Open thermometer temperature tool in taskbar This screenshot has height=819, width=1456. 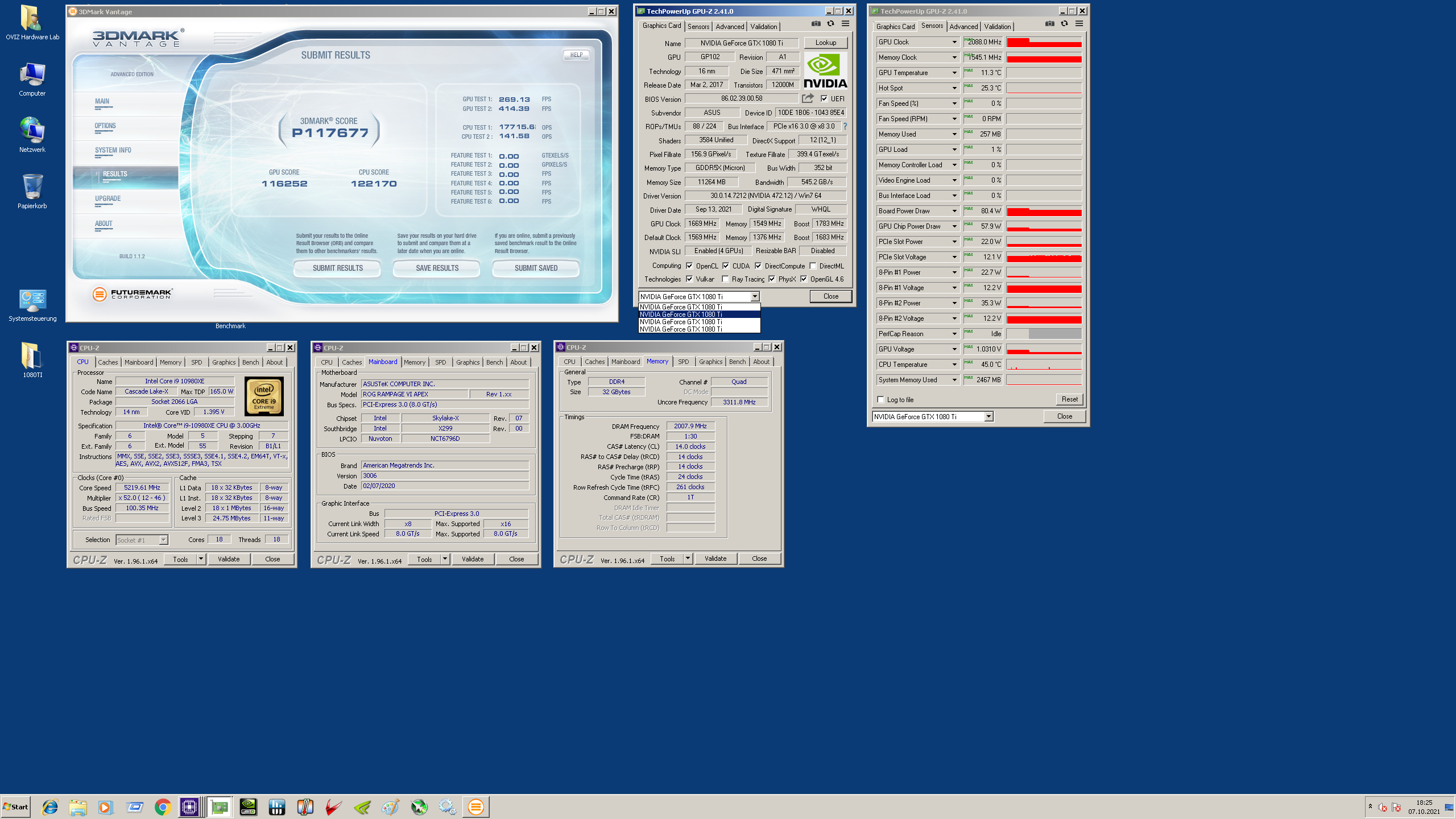point(305,806)
